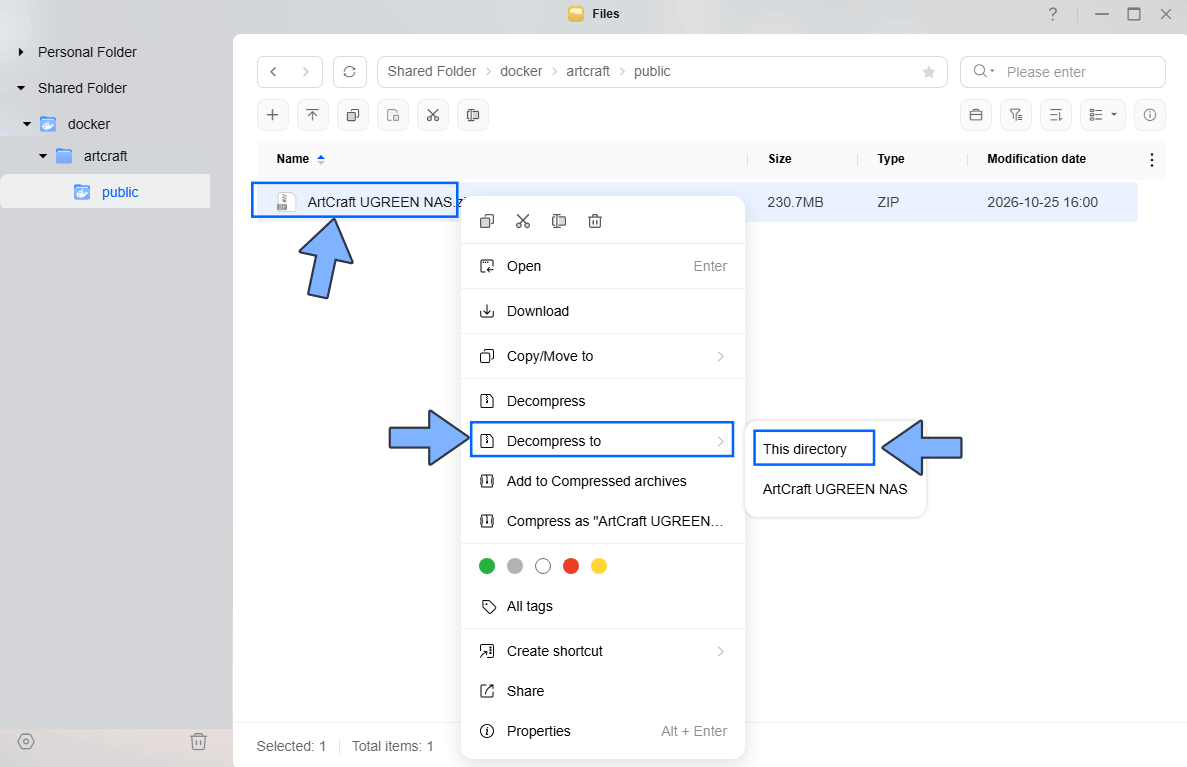Click the briefcase icon in toolbar
Screen dimensions: 1187x767
click(976, 115)
